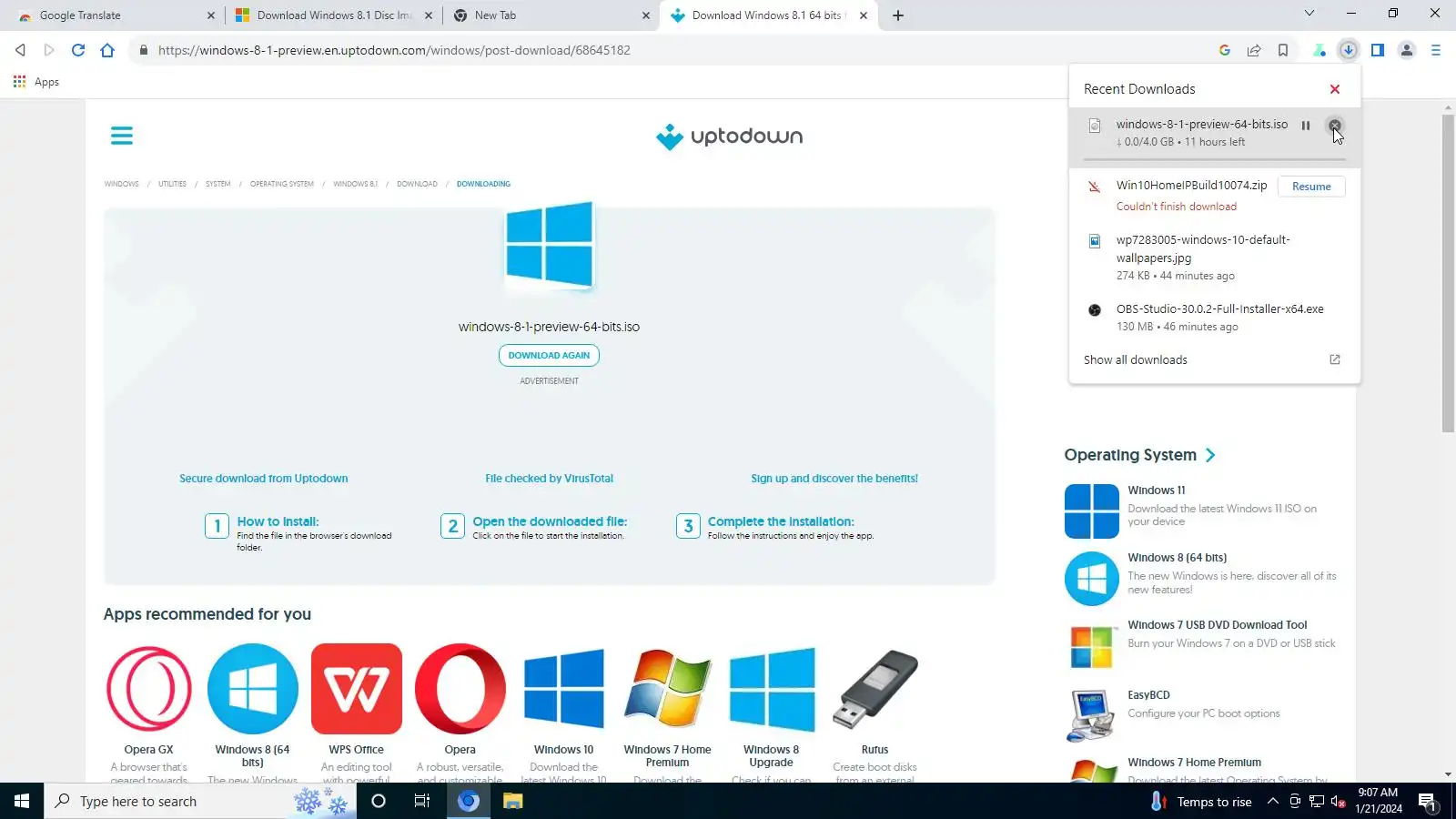This screenshot has height=819, width=1456.
Task: Open the green flask extension icon
Action: [1319, 50]
